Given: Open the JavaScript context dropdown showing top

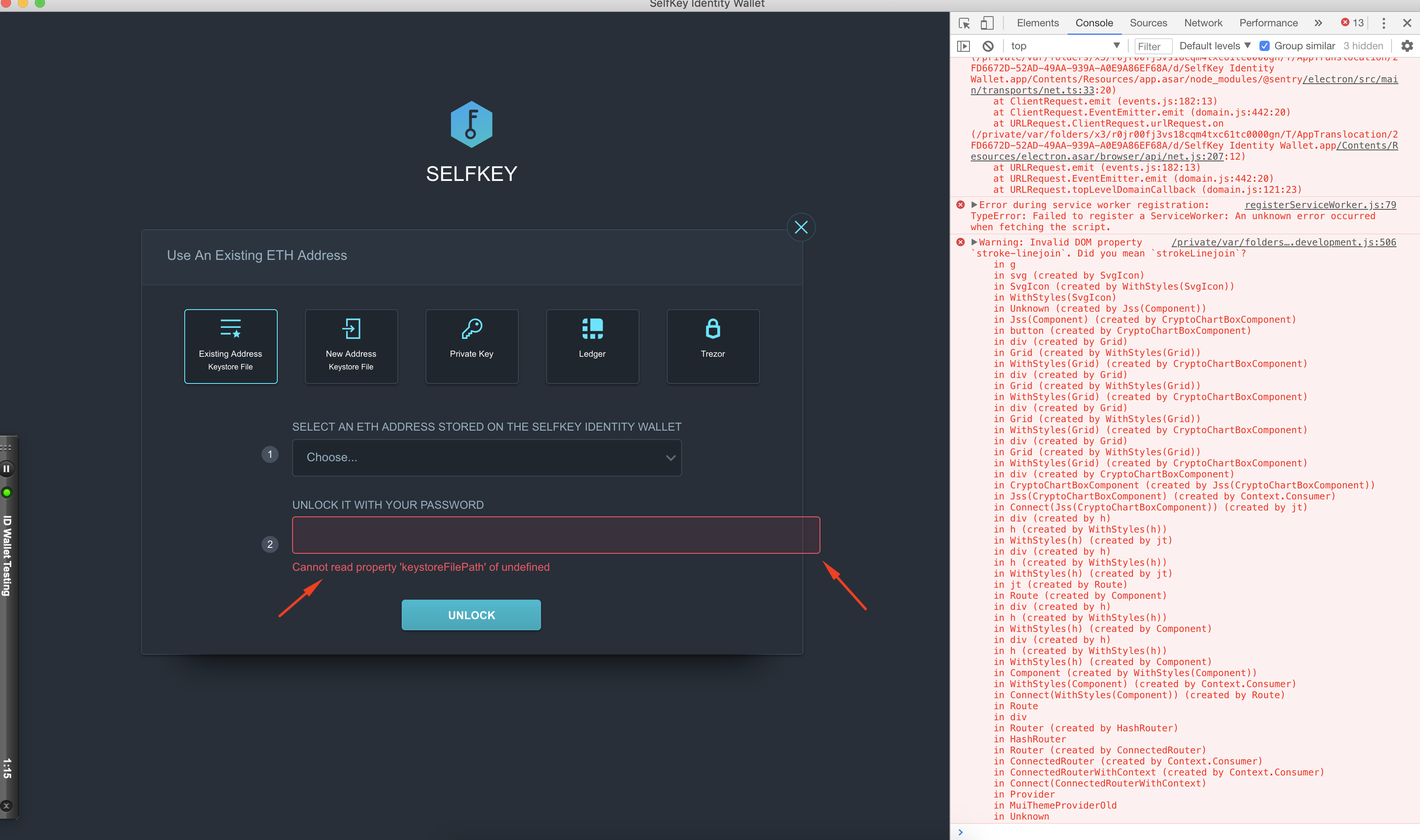Looking at the screenshot, I should (1064, 45).
